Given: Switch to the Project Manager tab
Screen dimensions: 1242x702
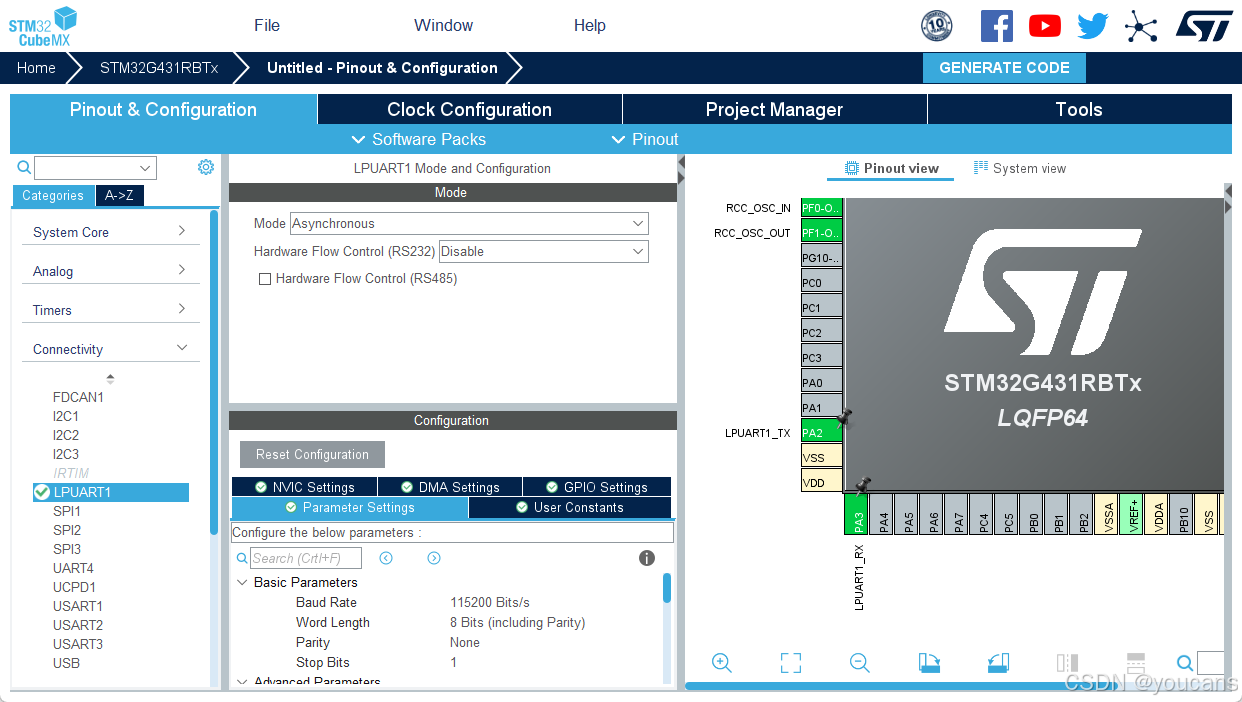Looking at the screenshot, I should coord(774,109).
